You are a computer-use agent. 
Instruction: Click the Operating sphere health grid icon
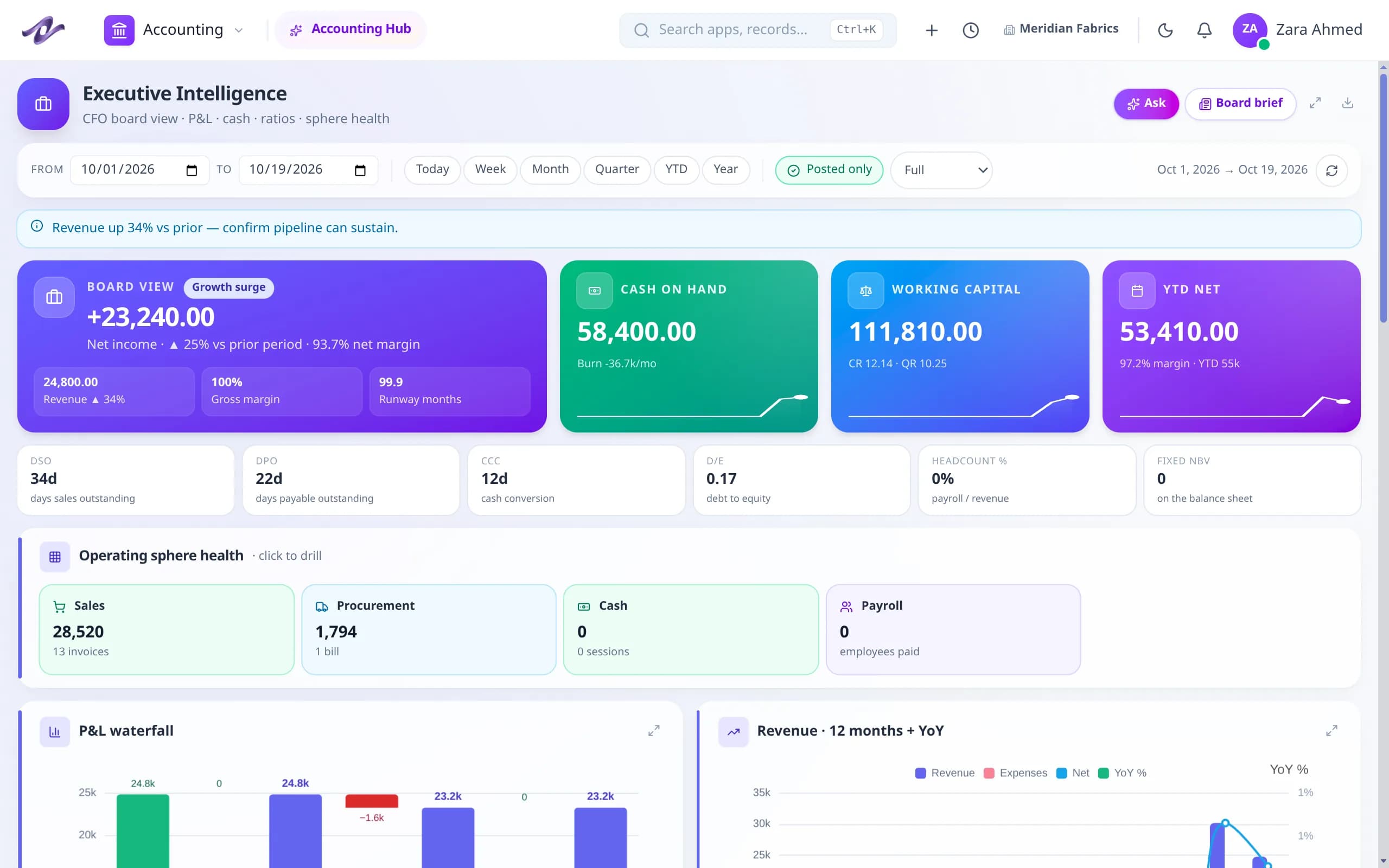pyautogui.click(x=54, y=556)
